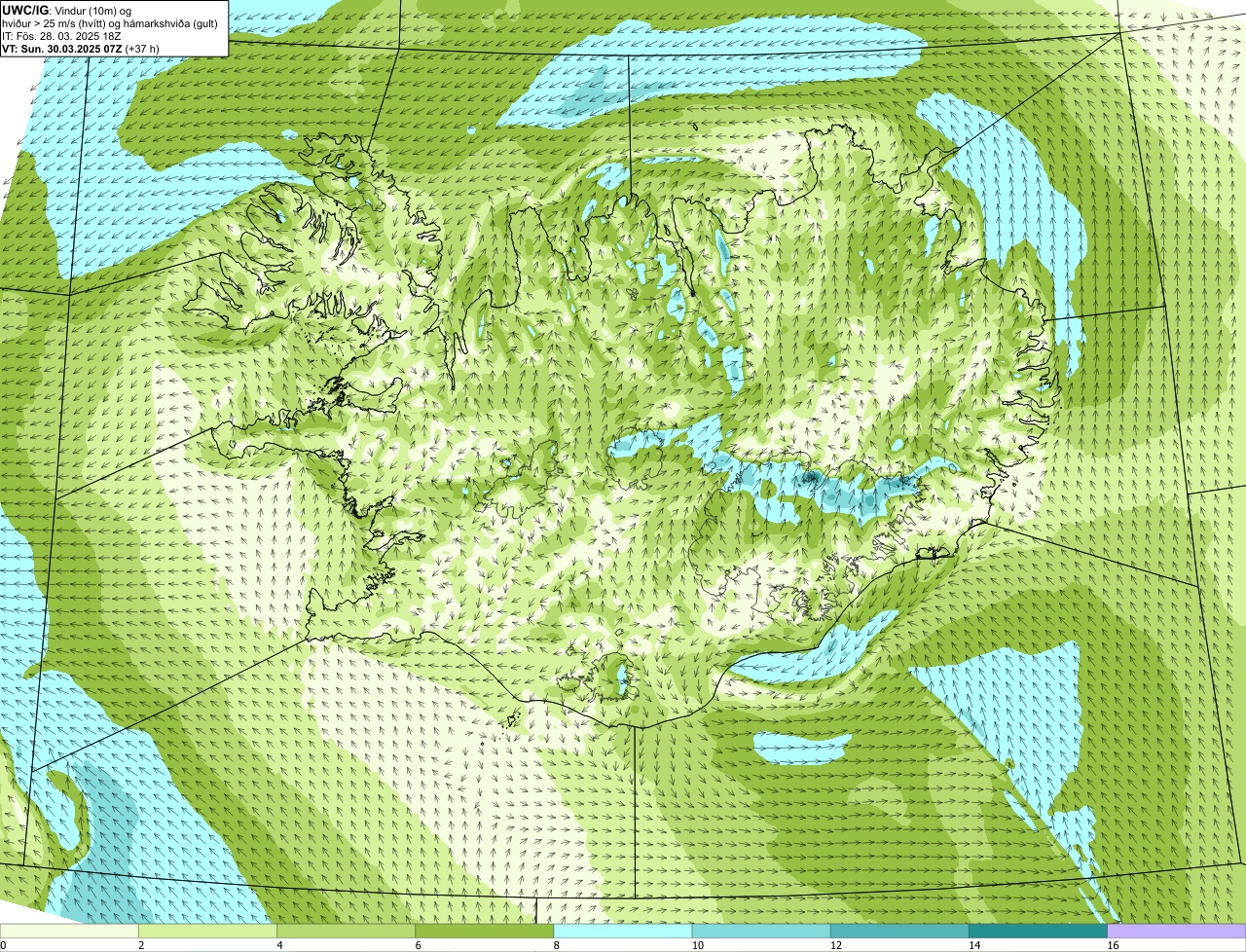Click the 0–2 m/s pale cream legend swatch

click(x=69, y=932)
